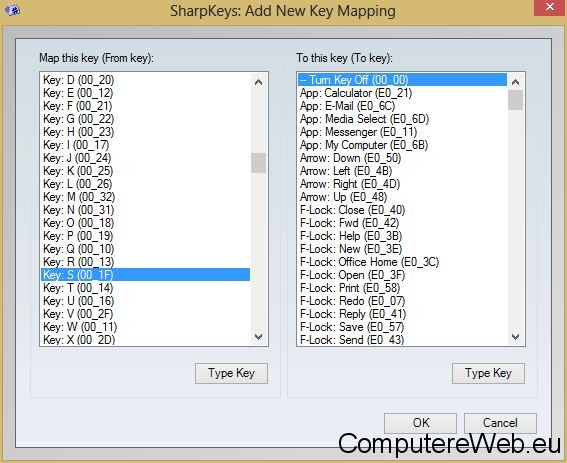Select Key: K (00_25) in From list
The height and width of the screenshot is (463, 567).
coord(145,171)
